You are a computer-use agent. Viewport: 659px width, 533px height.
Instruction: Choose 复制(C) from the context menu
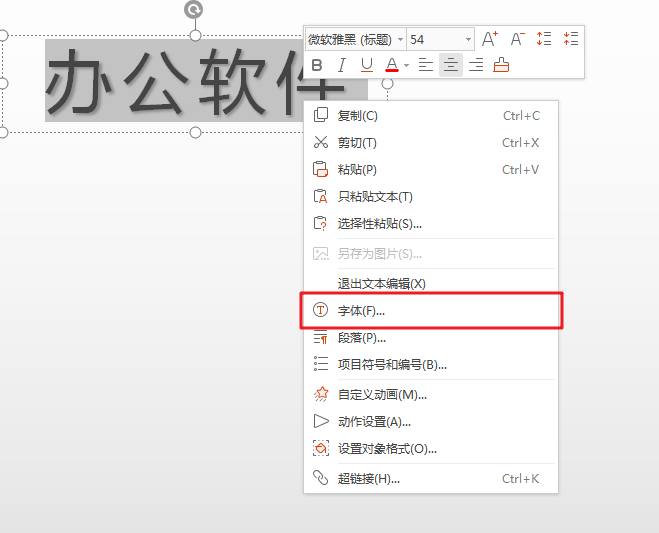click(x=431, y=116)
